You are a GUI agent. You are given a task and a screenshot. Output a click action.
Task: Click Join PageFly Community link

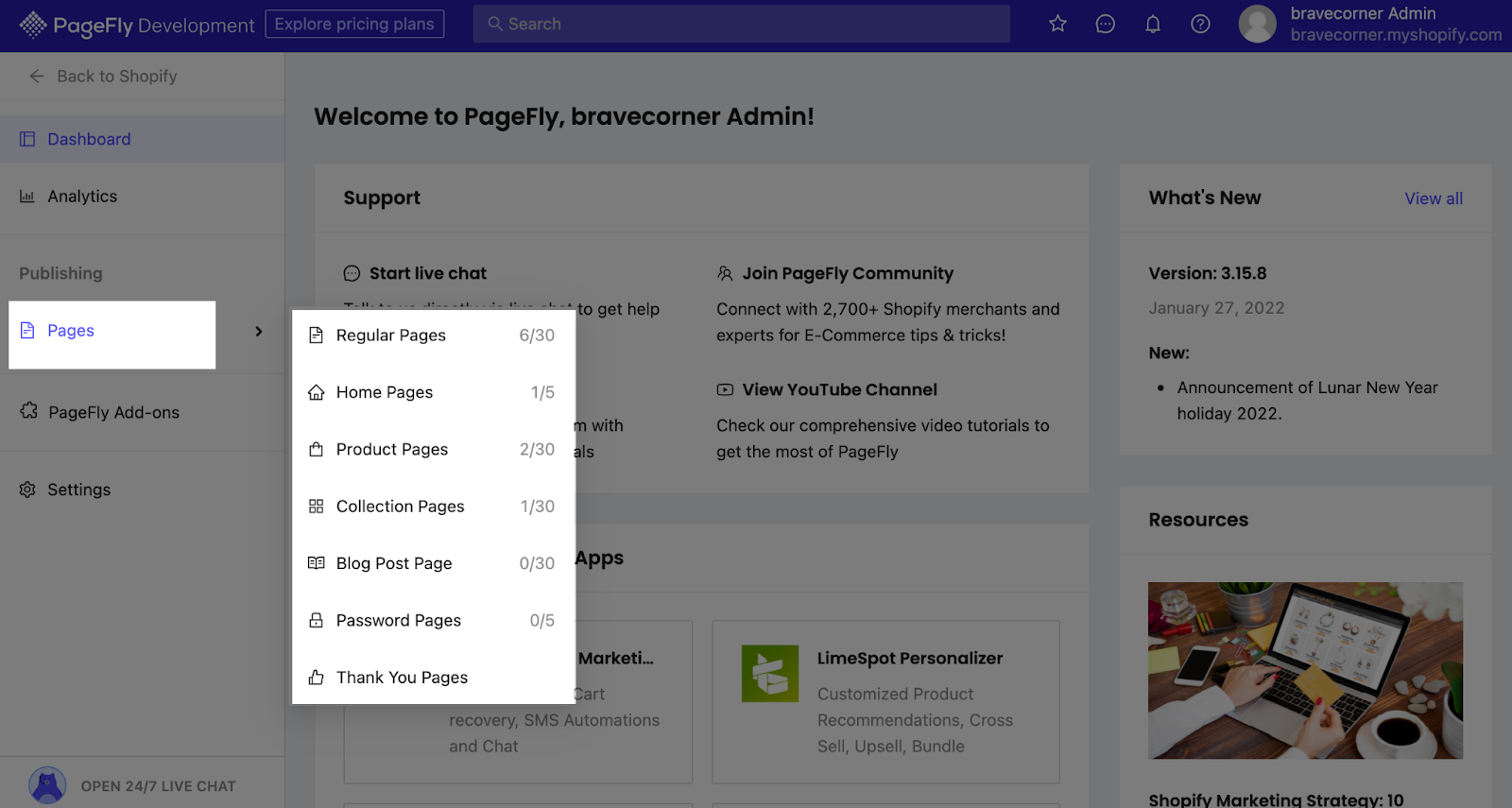pos(848,273)
